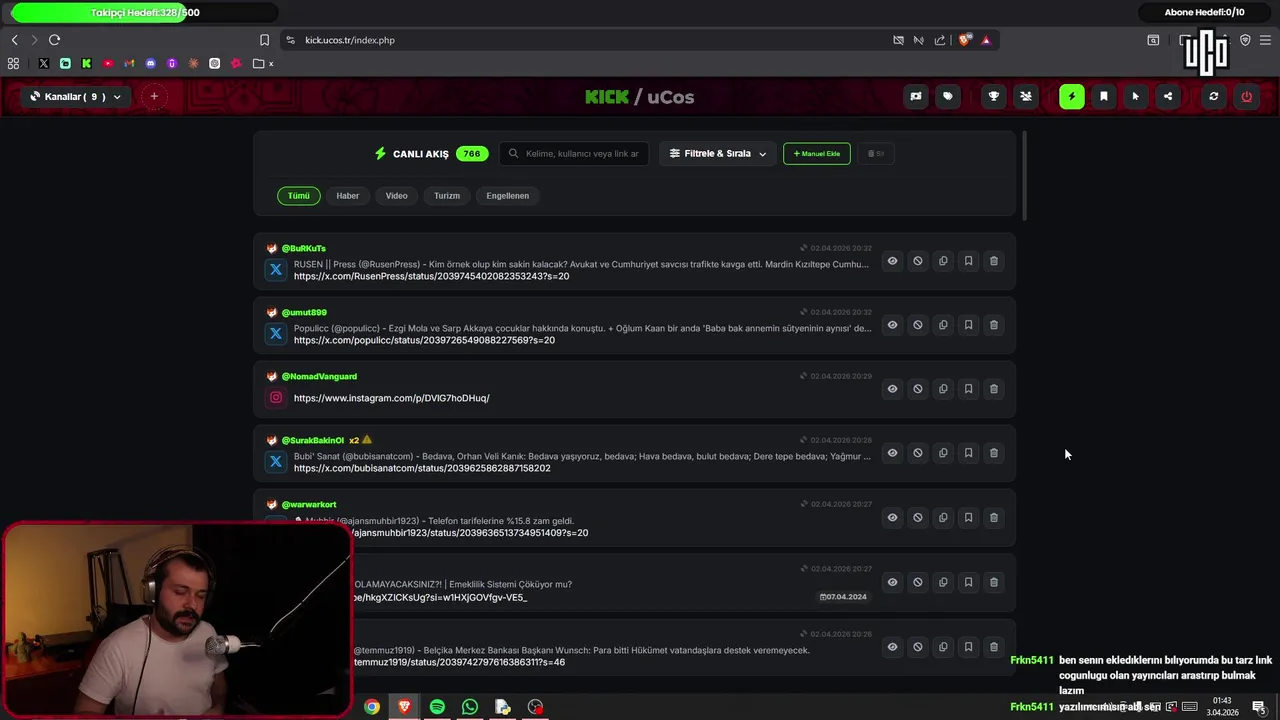Click the feed panel vertical scrollbar
This screenshot has height=720, width=1280.
[1024, 176]
